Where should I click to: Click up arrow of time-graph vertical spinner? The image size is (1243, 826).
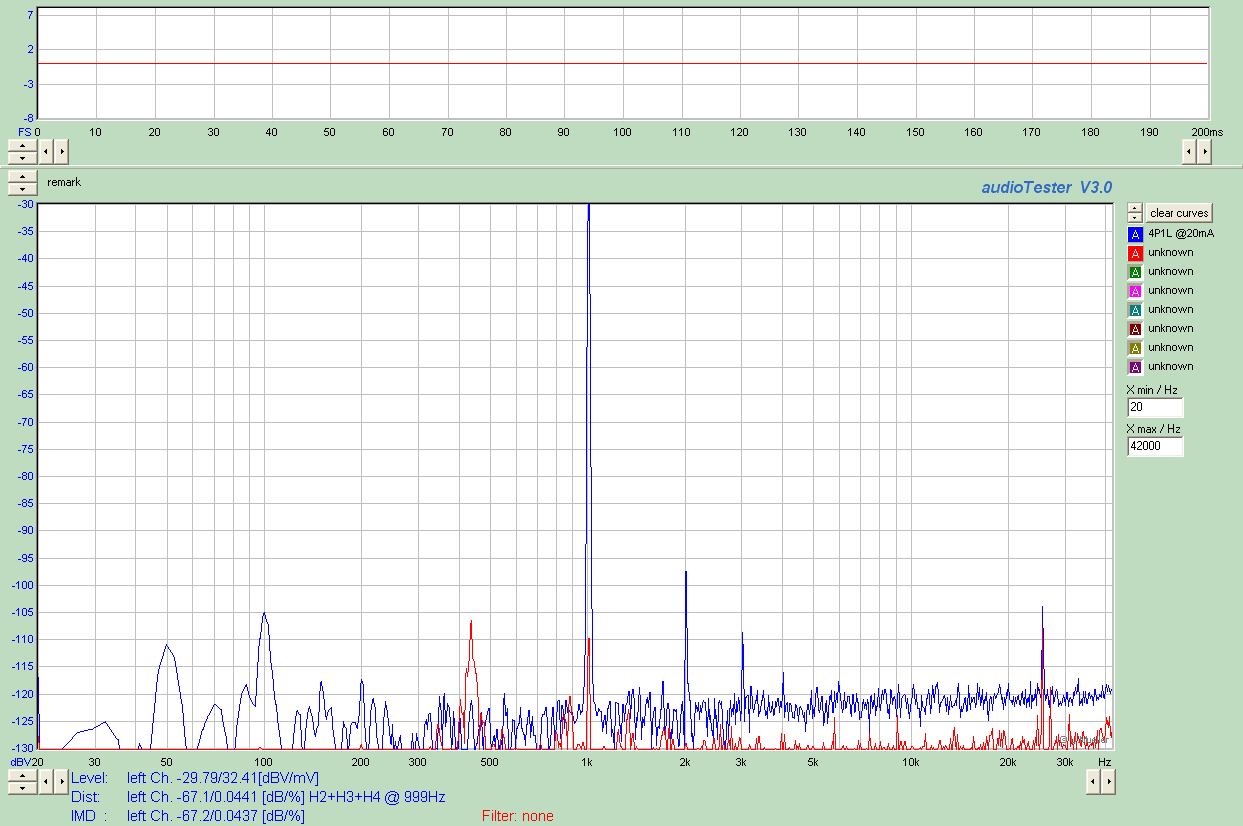[21, 146]
